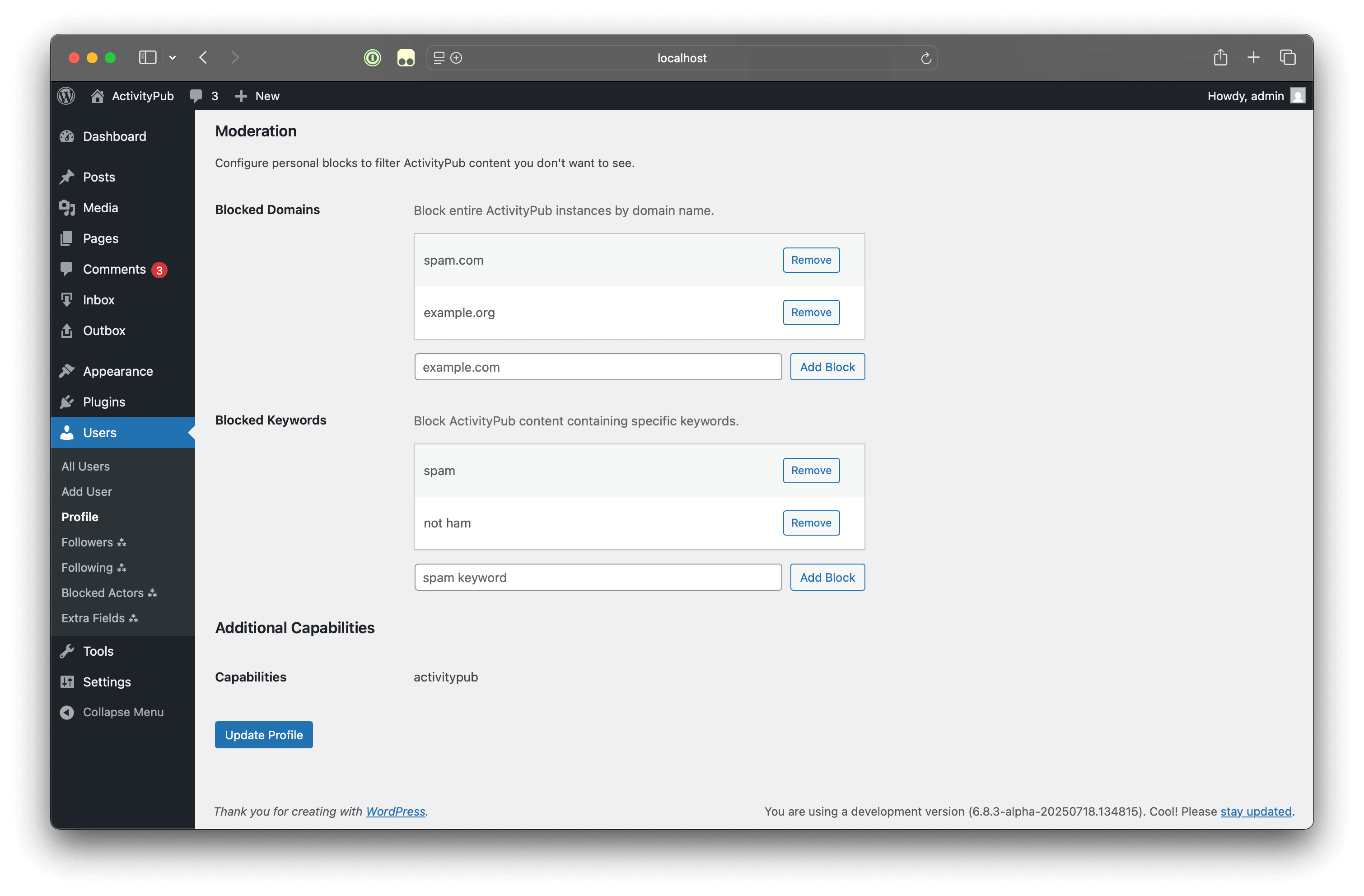Remove the spam.com blocked domain
The height and width of the screenshot is (896, 1364).
810,260
